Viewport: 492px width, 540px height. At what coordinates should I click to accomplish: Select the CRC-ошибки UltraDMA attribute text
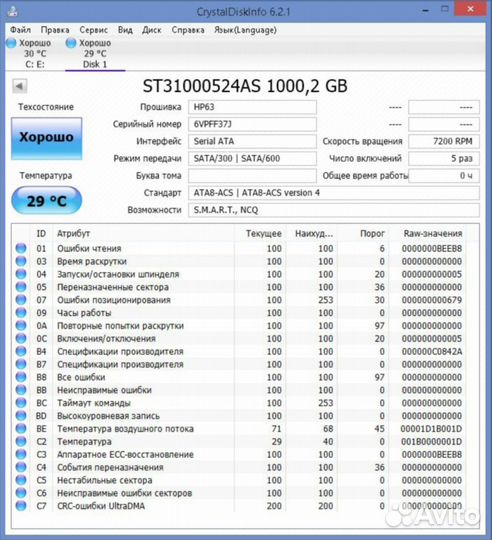[x=101, y=506]
